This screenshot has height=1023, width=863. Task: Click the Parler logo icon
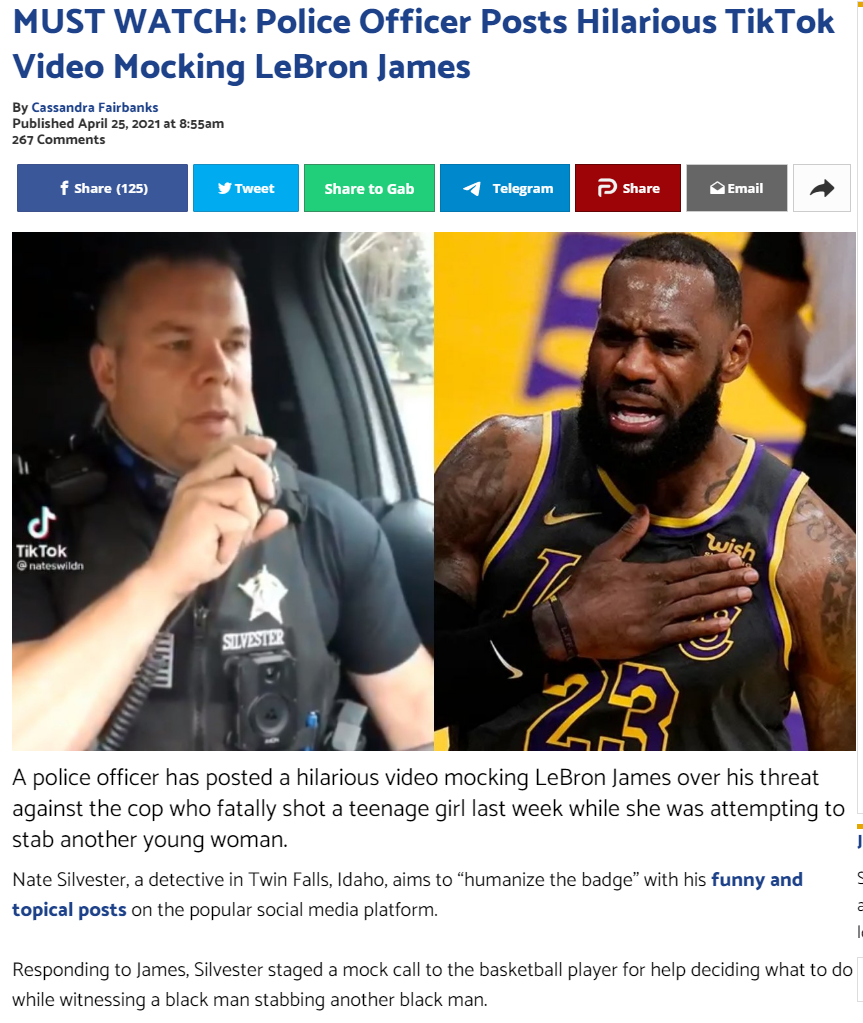pyautogui.click(x=607, y=188)
